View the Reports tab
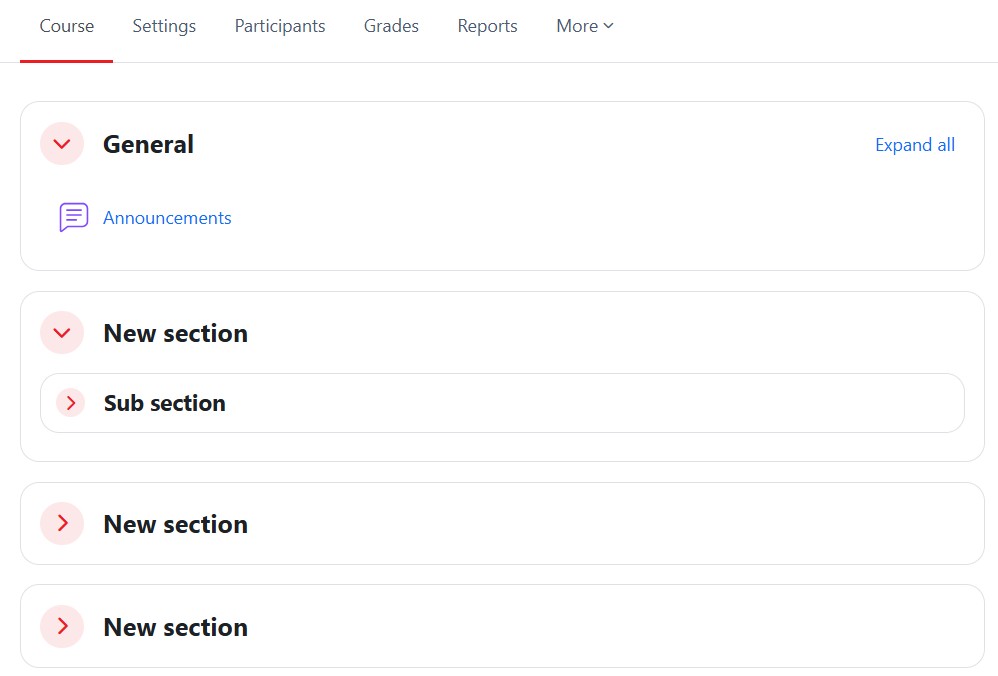This screenshot has width=998, height=676. click(487, 26)
